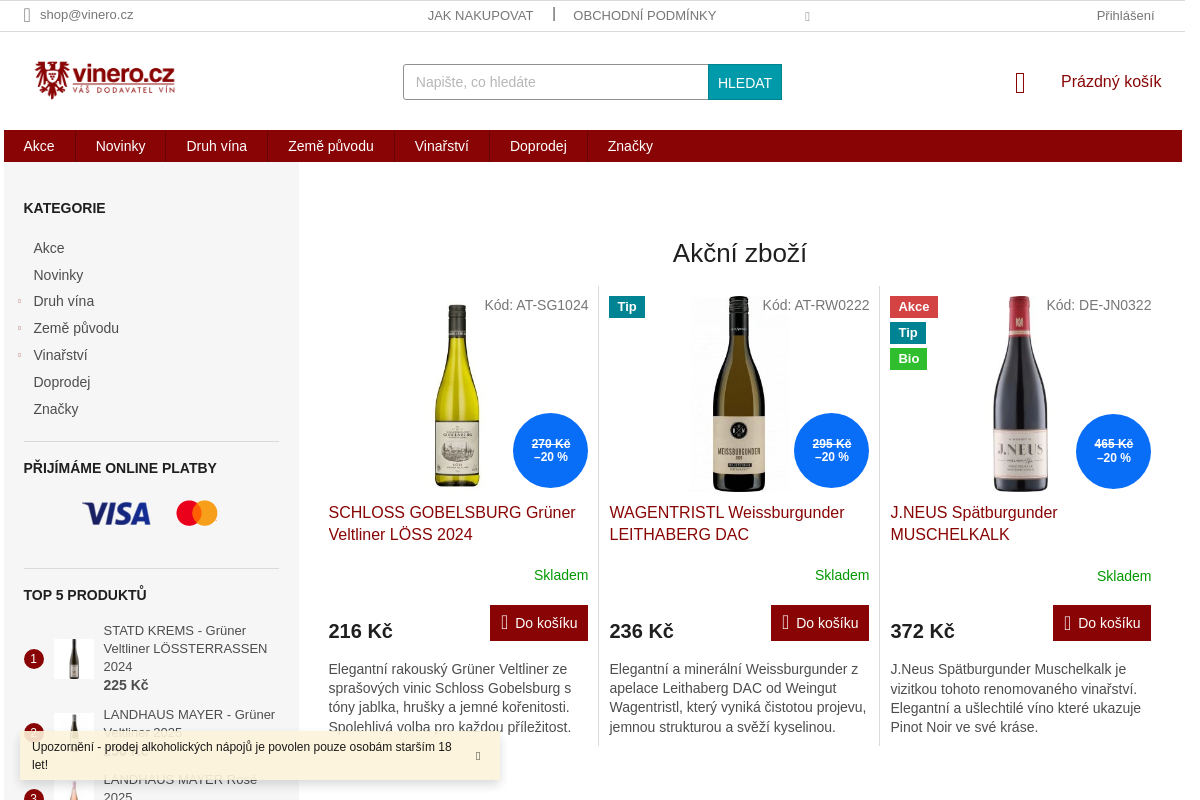1200x800 pixels.
Task: Open Vinařství in the red menu bar
Action: [x=442, y=146]
